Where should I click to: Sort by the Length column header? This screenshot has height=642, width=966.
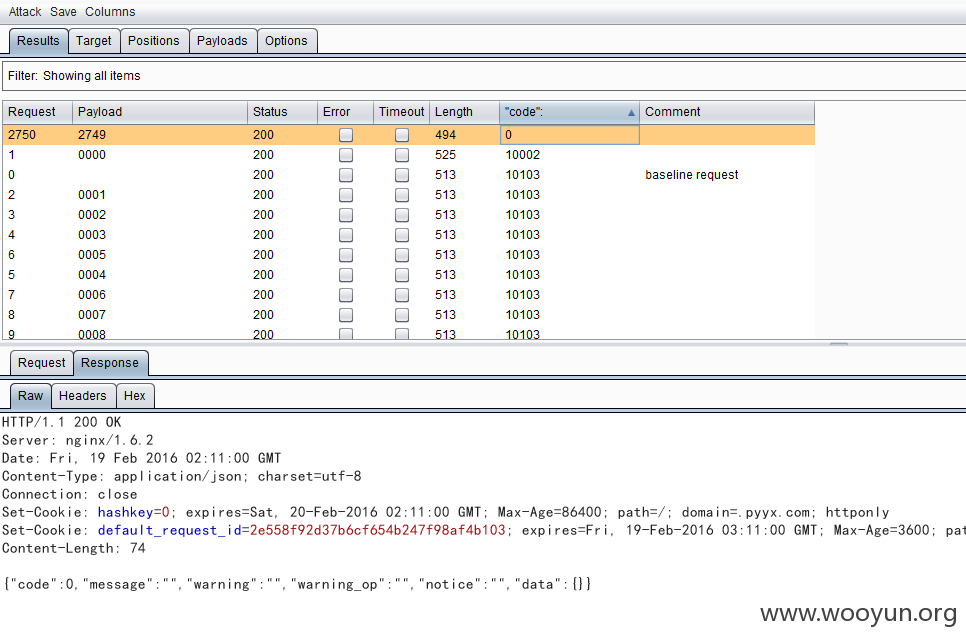tap(465, 112)
